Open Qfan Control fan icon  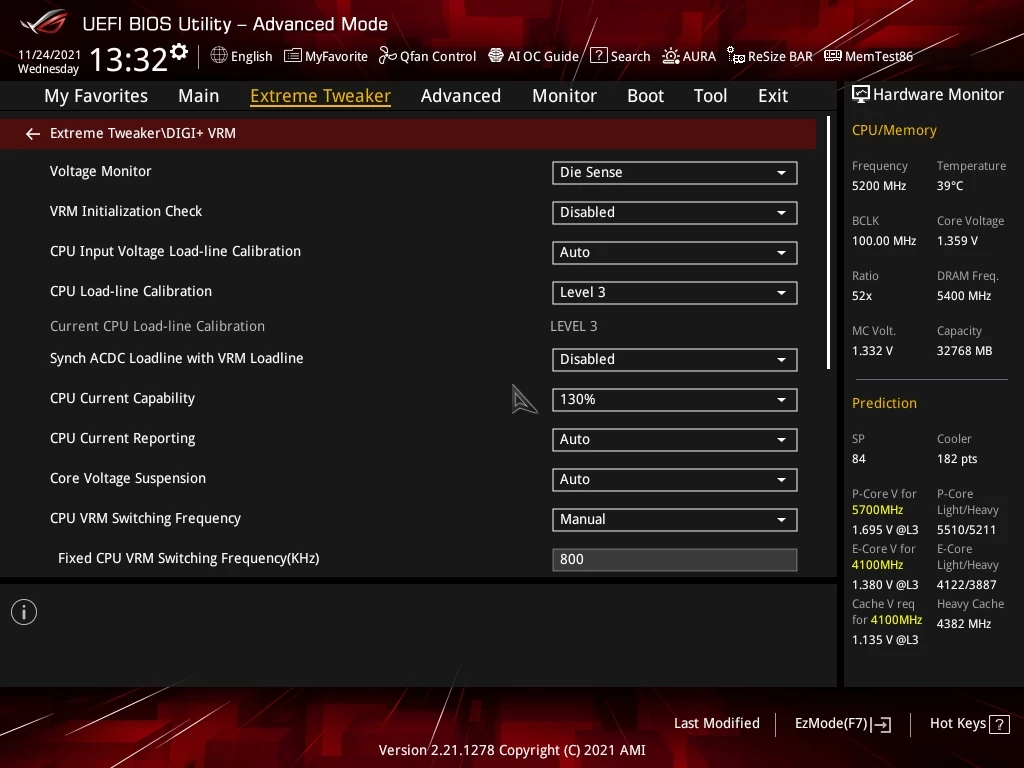pyautogui.click(x=387, y=56)
